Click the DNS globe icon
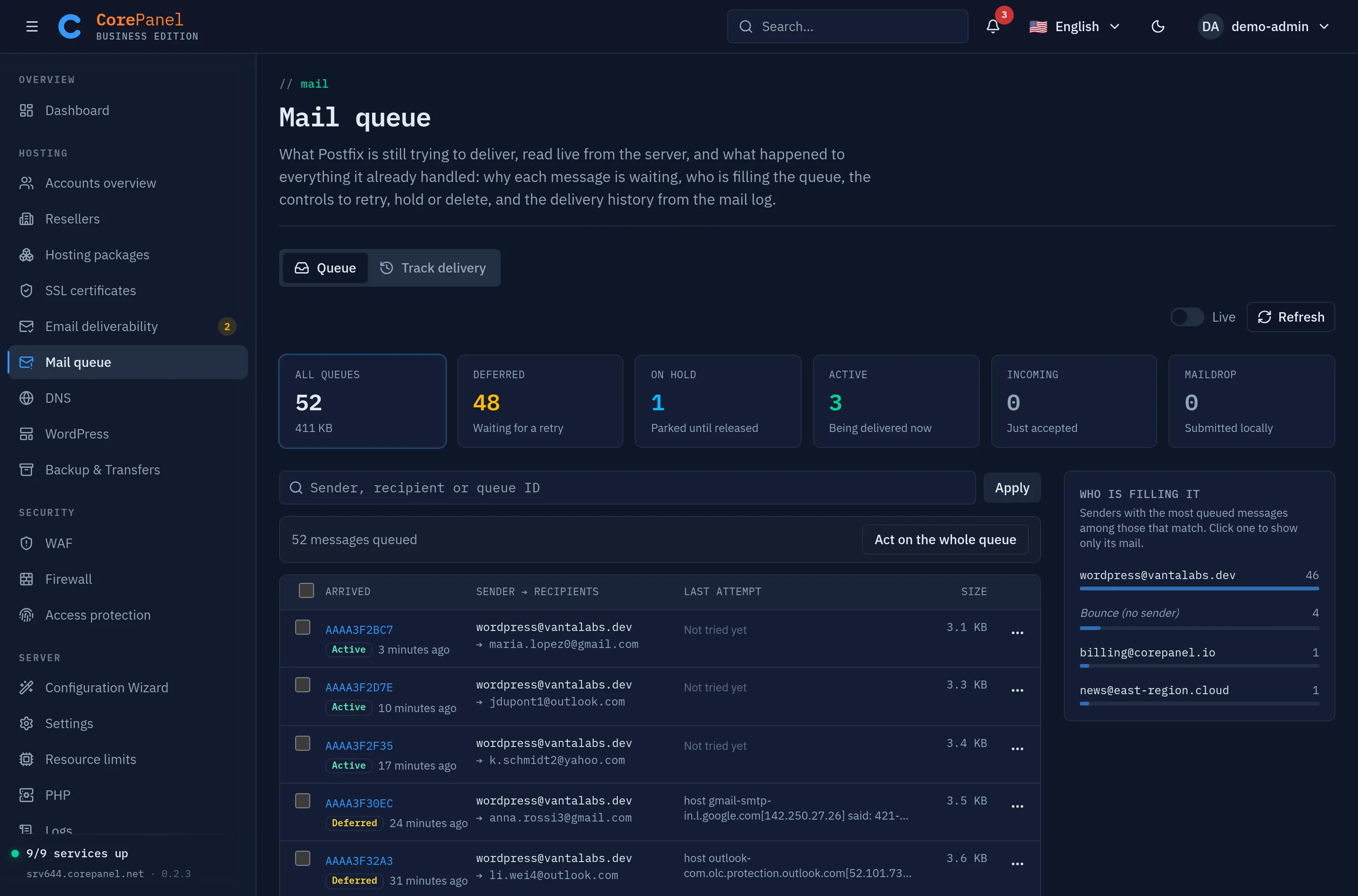This screenshot has height=896, width=1358. point(26,398)
